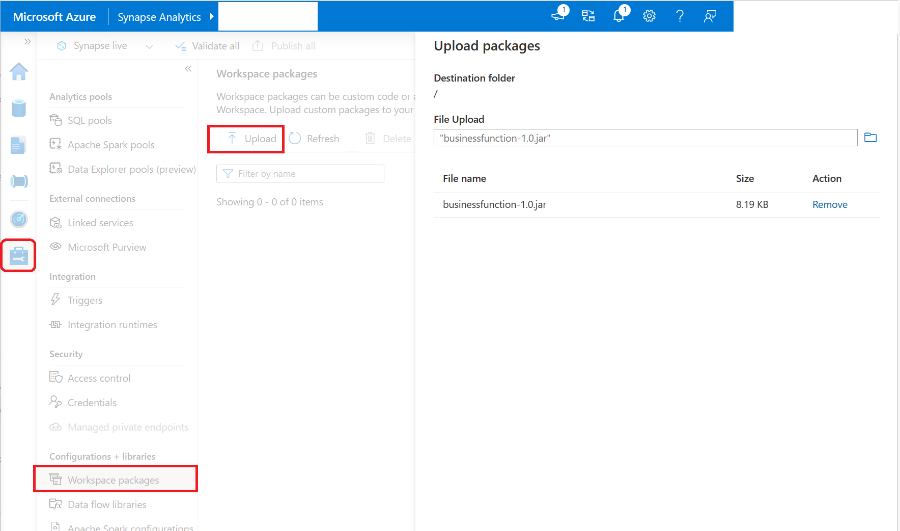Image resolution: width=900 pixels, height=531 pixels.
Task: Open the Data hub cylinder icon
Action: 18,108
